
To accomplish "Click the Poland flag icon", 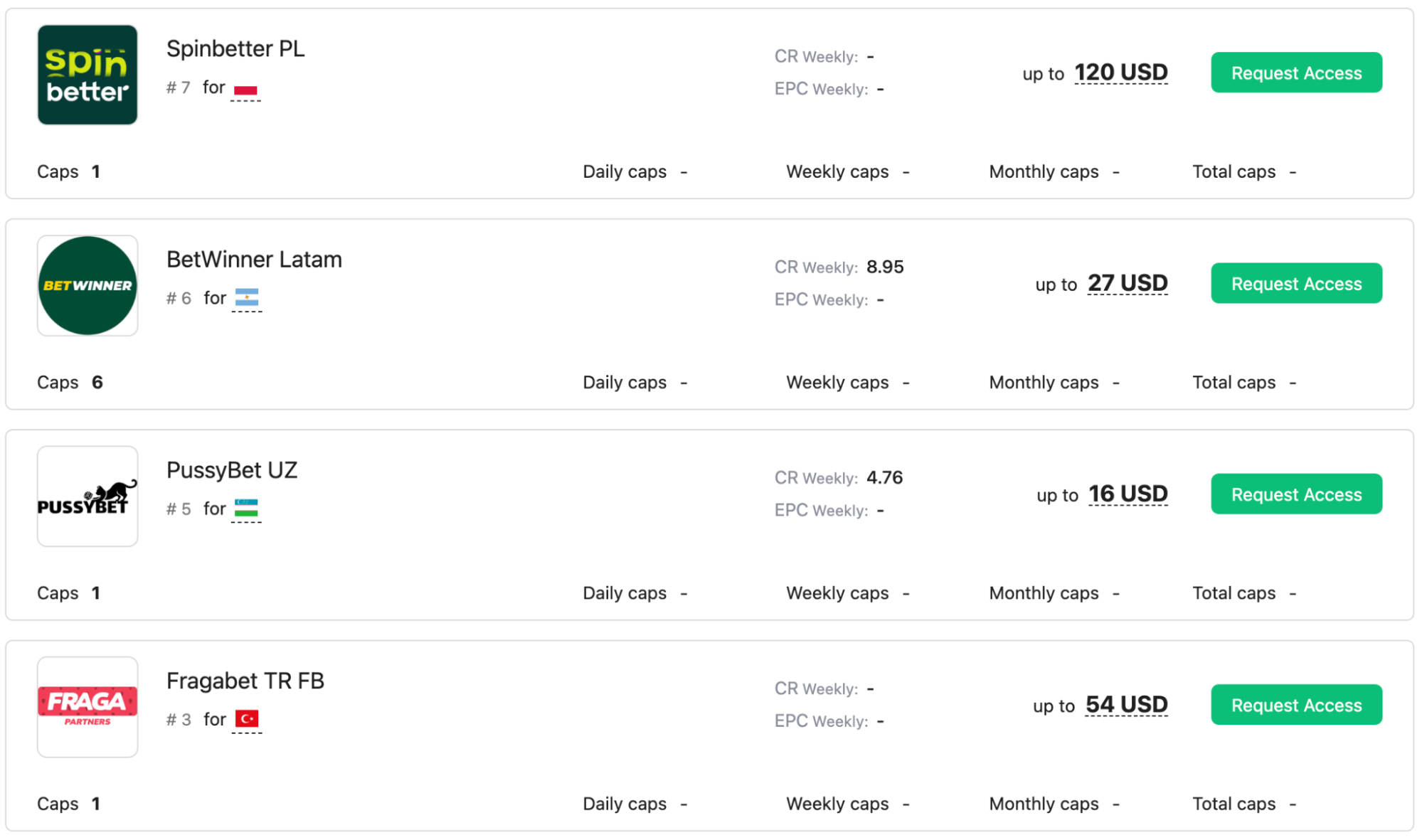I will (x=245, y=90).
